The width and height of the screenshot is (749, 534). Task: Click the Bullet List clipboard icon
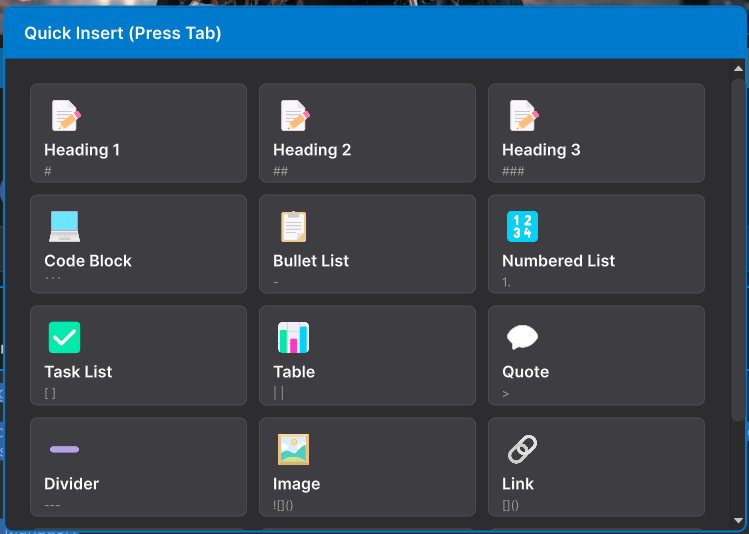coord(293,227)
